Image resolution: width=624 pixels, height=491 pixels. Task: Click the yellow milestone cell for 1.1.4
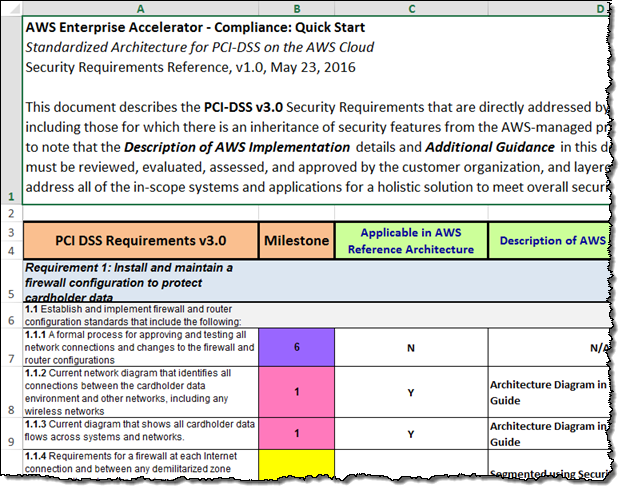point(296,464)
